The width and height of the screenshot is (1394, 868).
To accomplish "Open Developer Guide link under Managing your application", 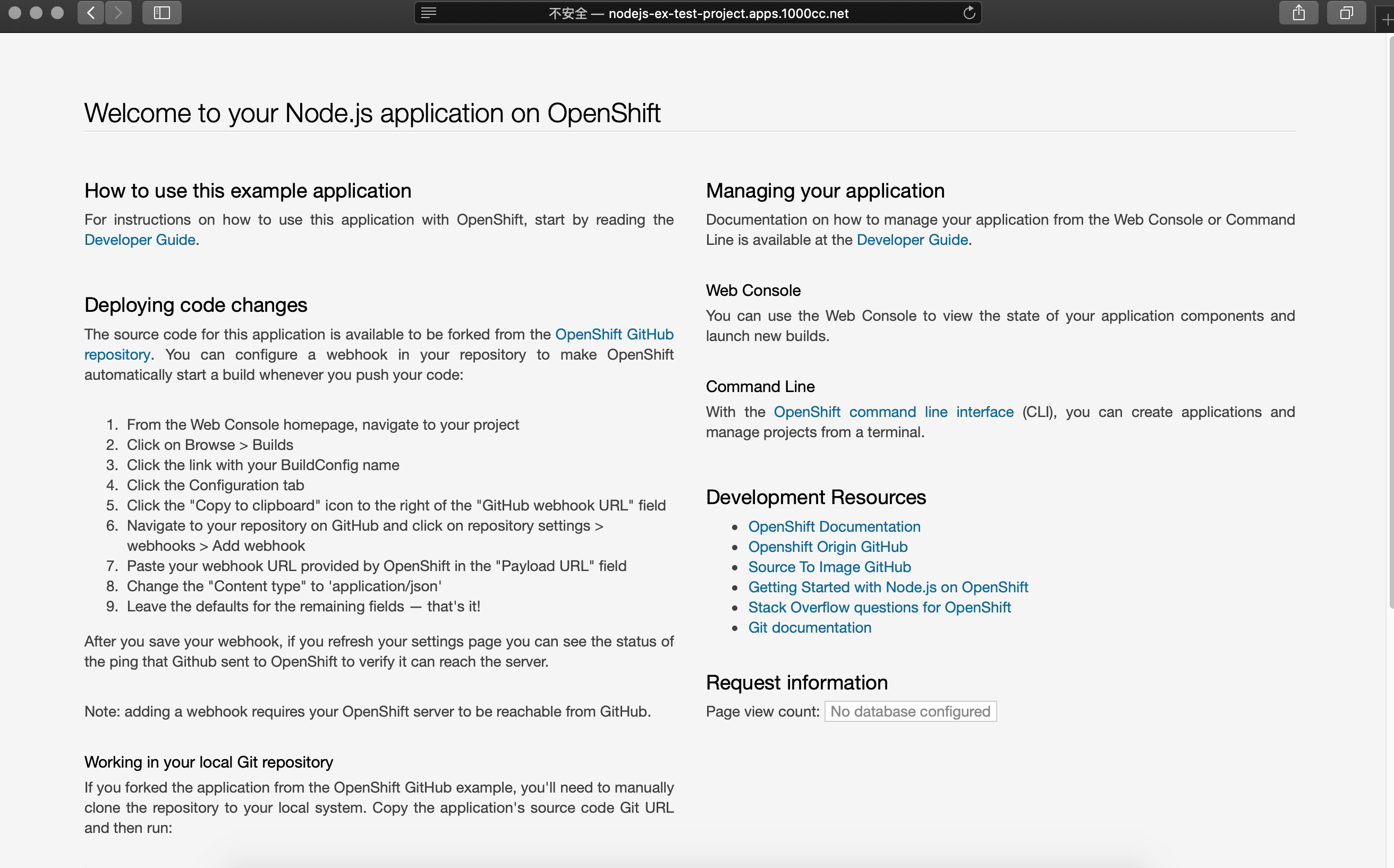I will point(912,240).
